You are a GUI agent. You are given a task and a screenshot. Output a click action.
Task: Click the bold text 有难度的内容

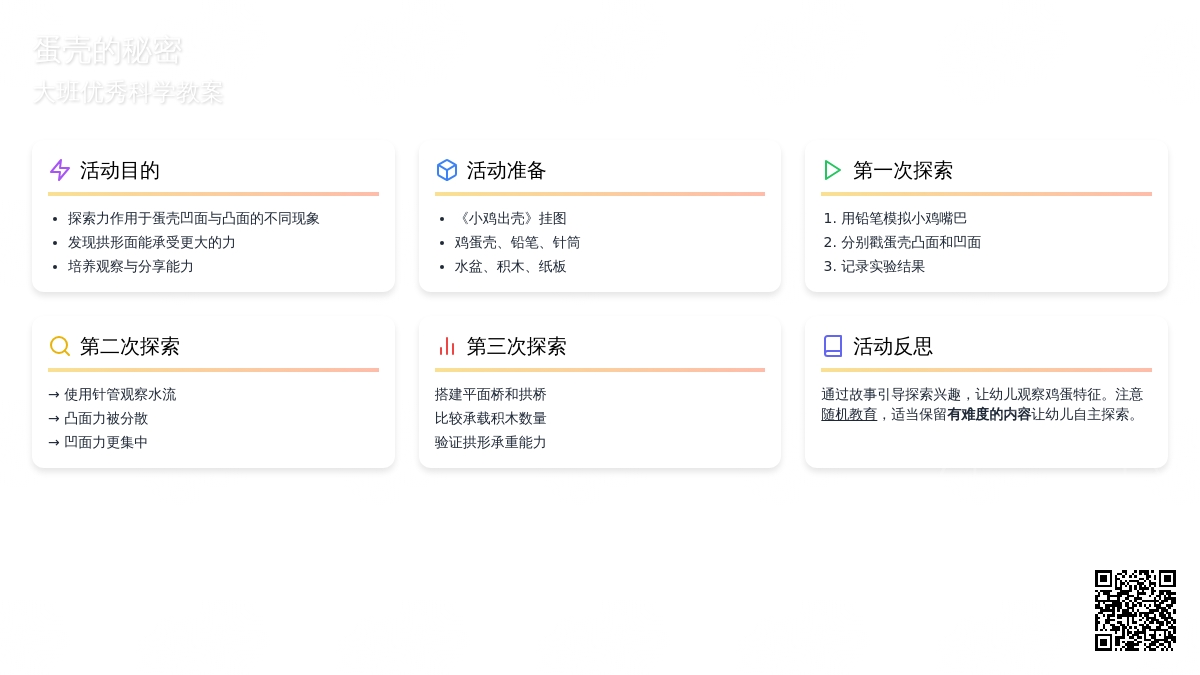989,414
